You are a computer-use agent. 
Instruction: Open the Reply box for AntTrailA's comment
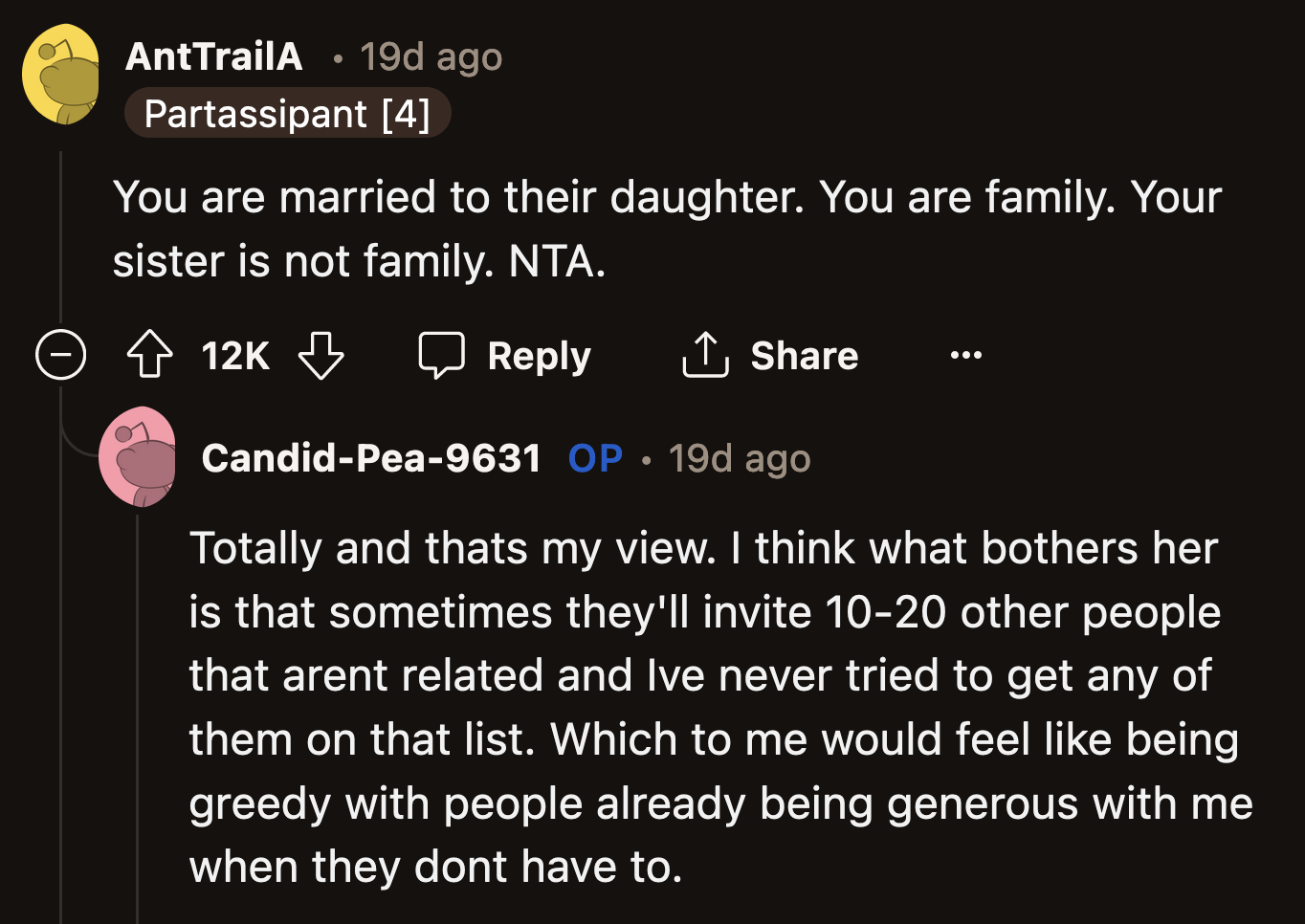click(x=504, y=355)
